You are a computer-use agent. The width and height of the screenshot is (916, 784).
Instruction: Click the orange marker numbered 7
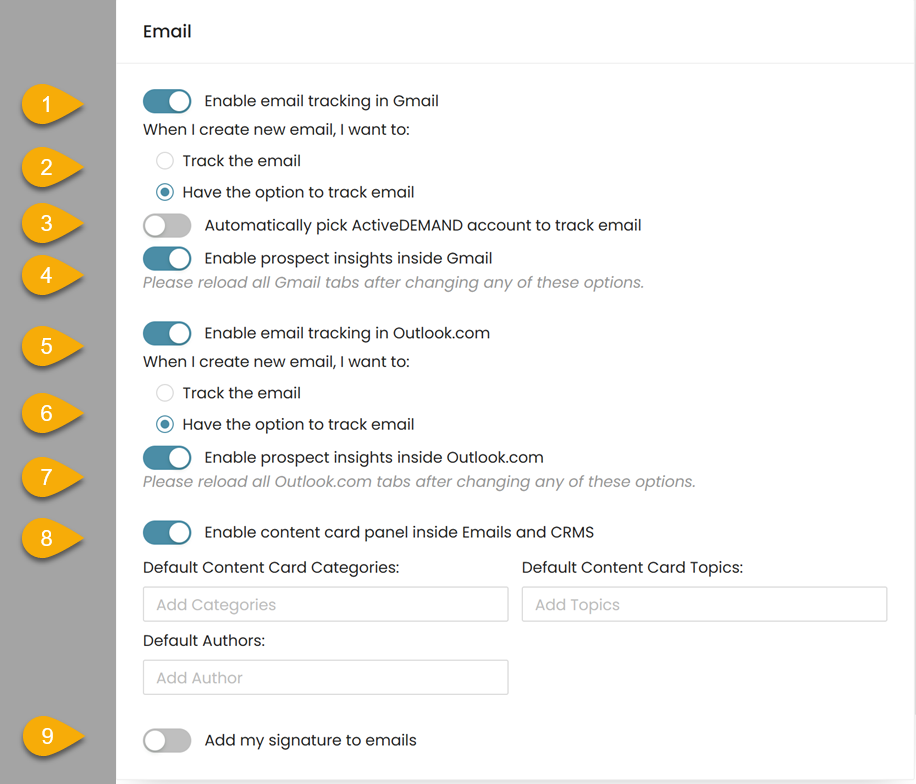point(52,477)
